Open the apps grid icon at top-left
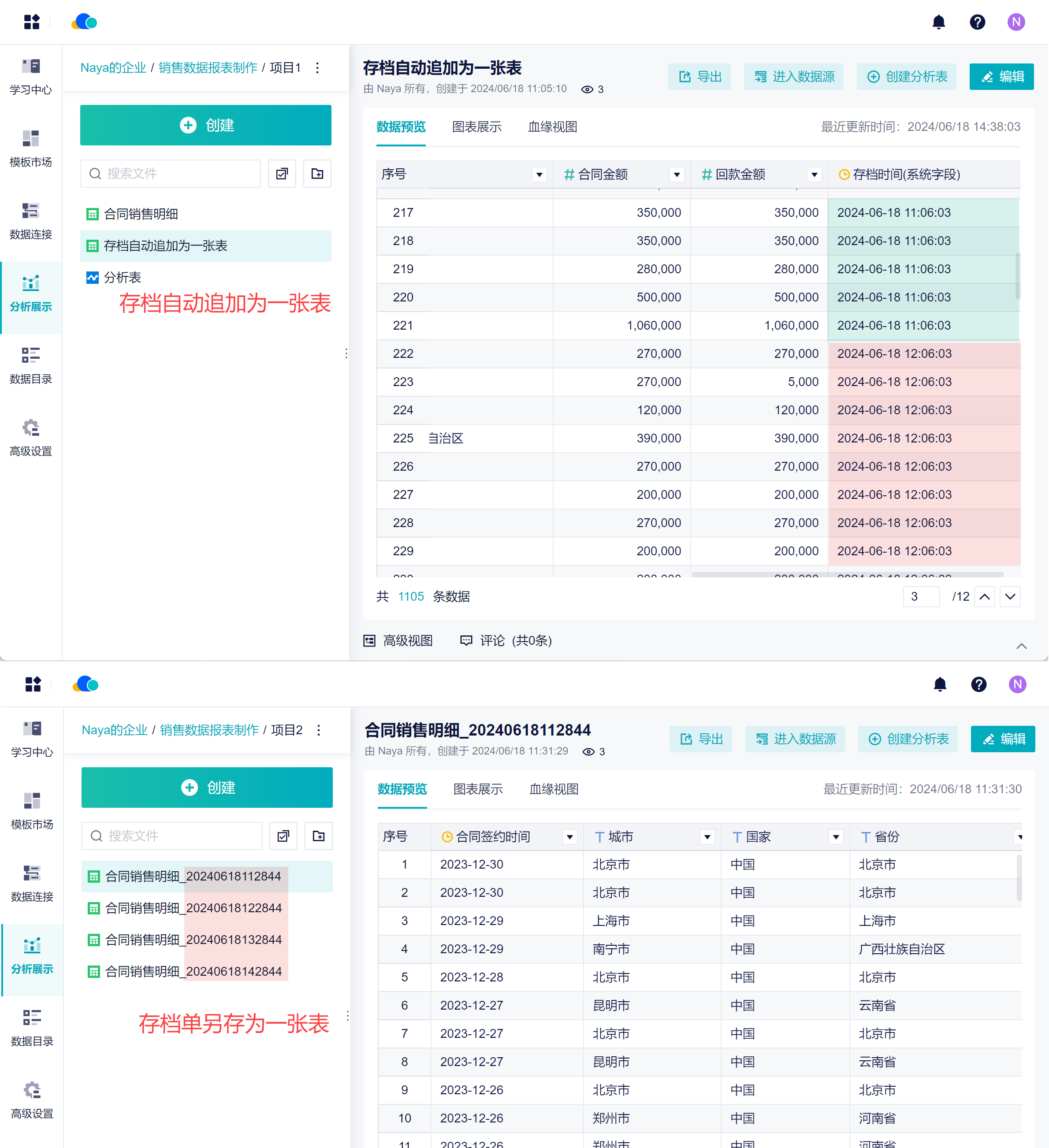The image size is (1049, 1148). 32,22
